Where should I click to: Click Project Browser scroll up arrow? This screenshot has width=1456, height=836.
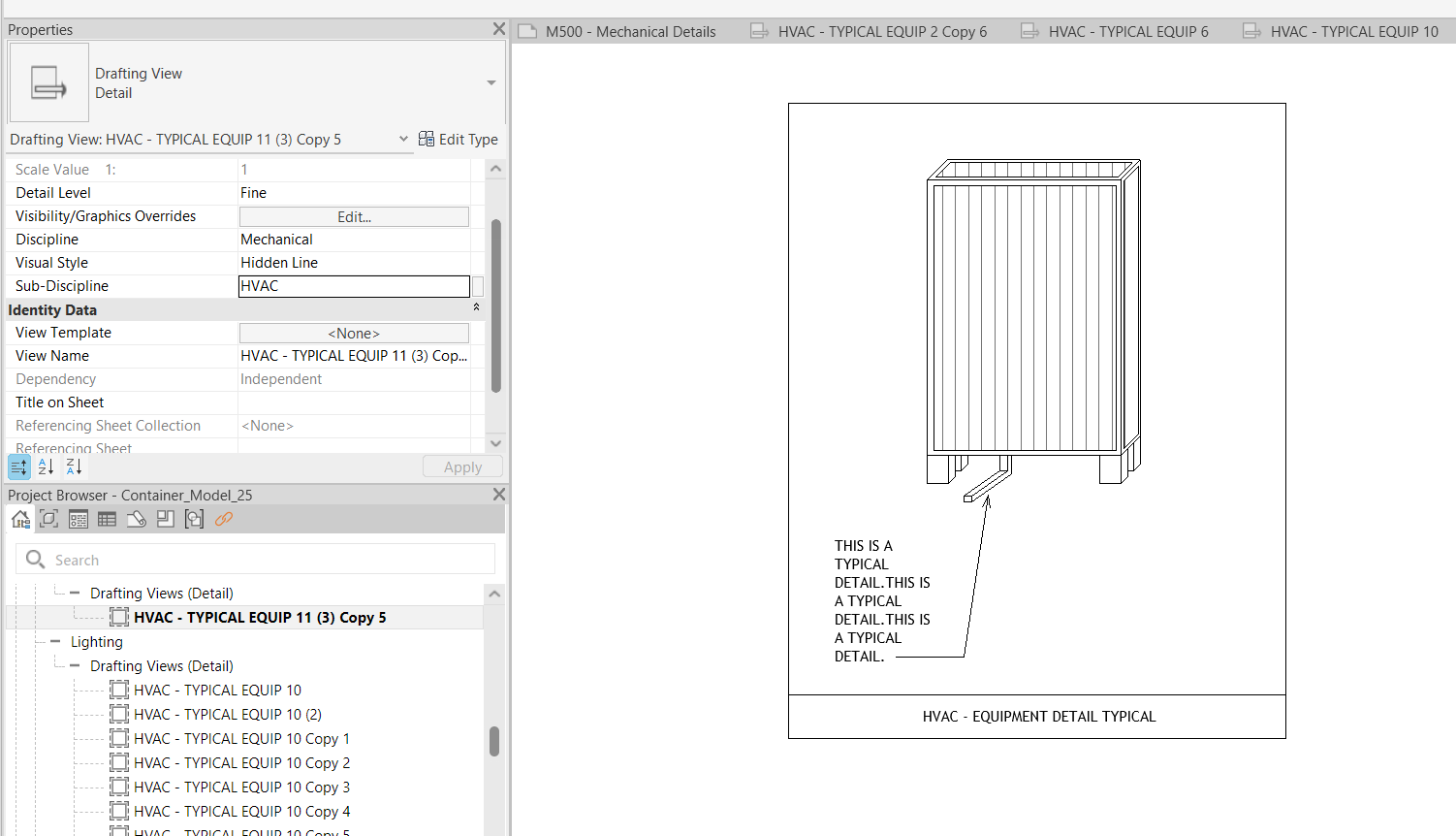click(x=494, y=594)
